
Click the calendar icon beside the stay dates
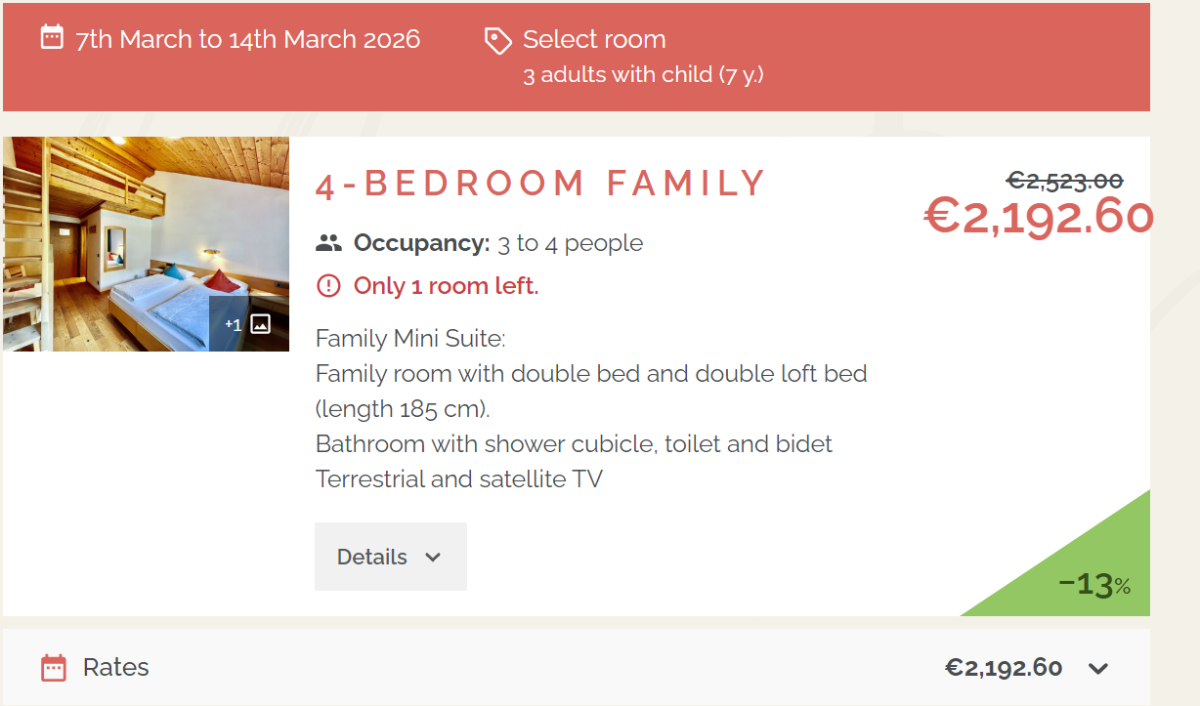51,38
